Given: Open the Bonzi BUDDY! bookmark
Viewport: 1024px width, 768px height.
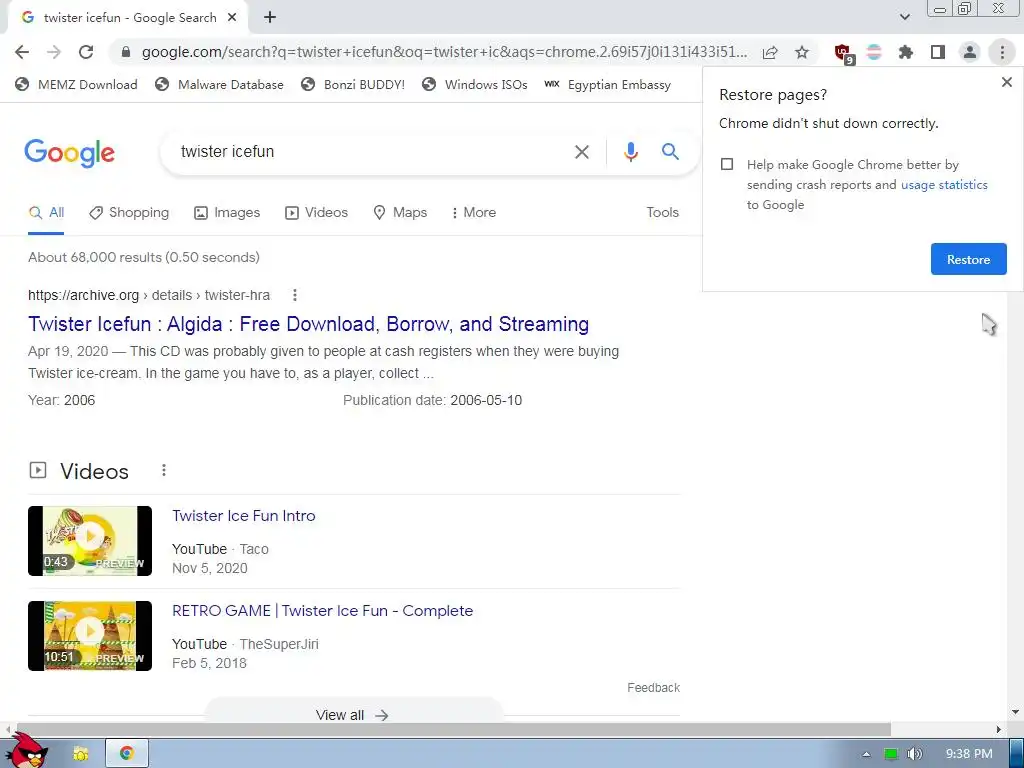Looking at the screenshot, I should coord(353,85).
